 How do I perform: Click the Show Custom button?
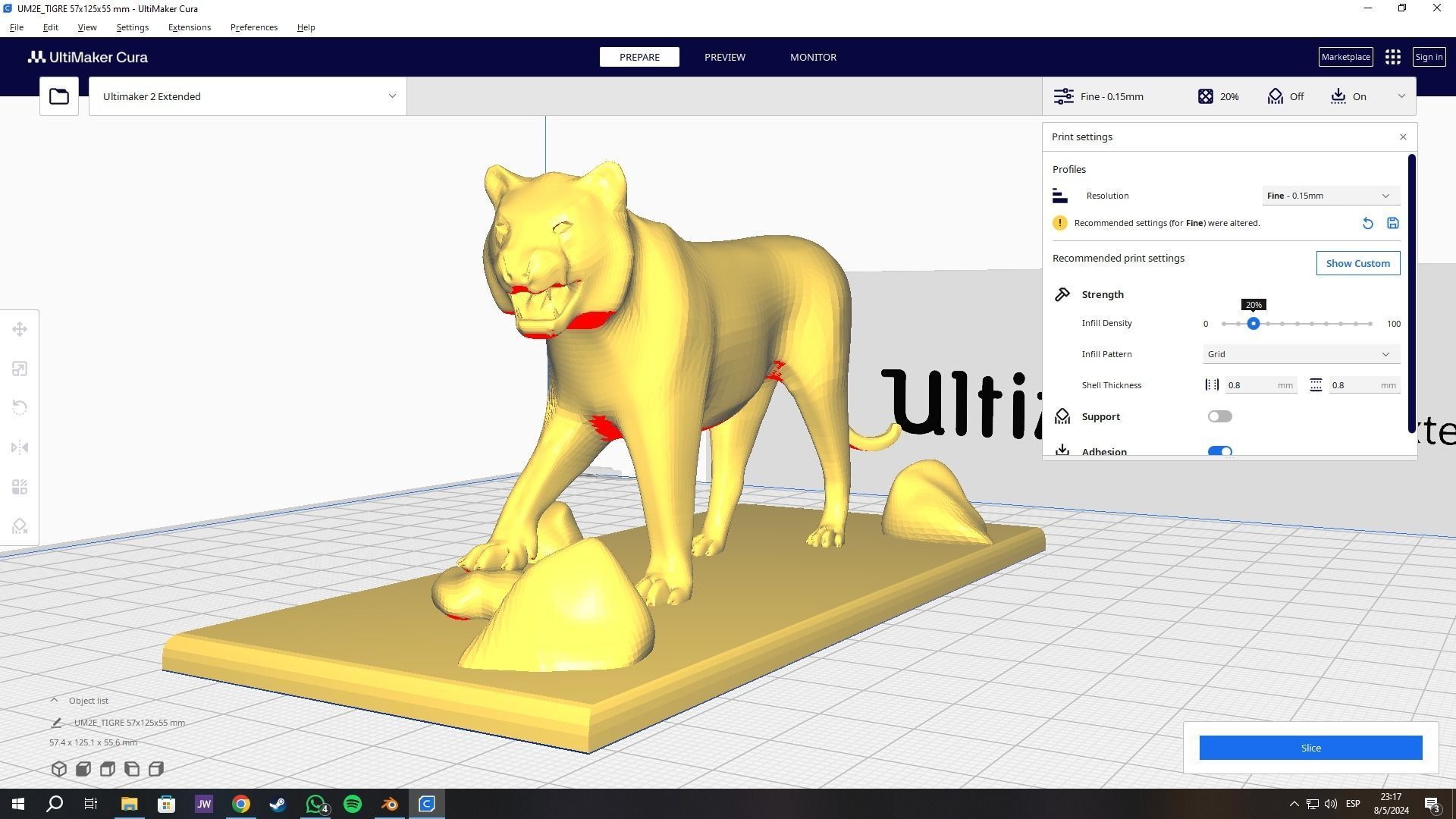click(x=1358, y=263)
